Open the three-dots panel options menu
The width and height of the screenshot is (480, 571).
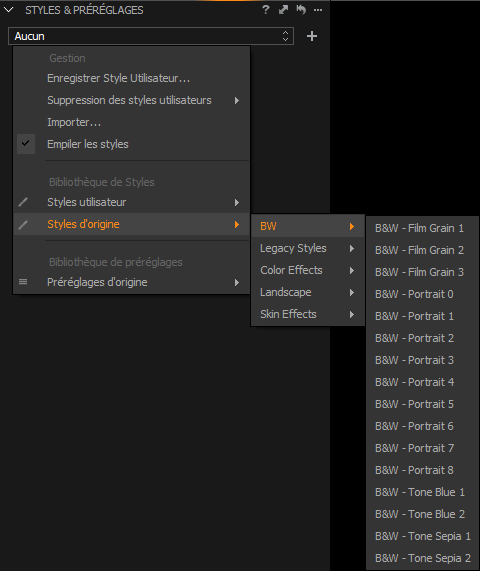[x=318, y=10]
